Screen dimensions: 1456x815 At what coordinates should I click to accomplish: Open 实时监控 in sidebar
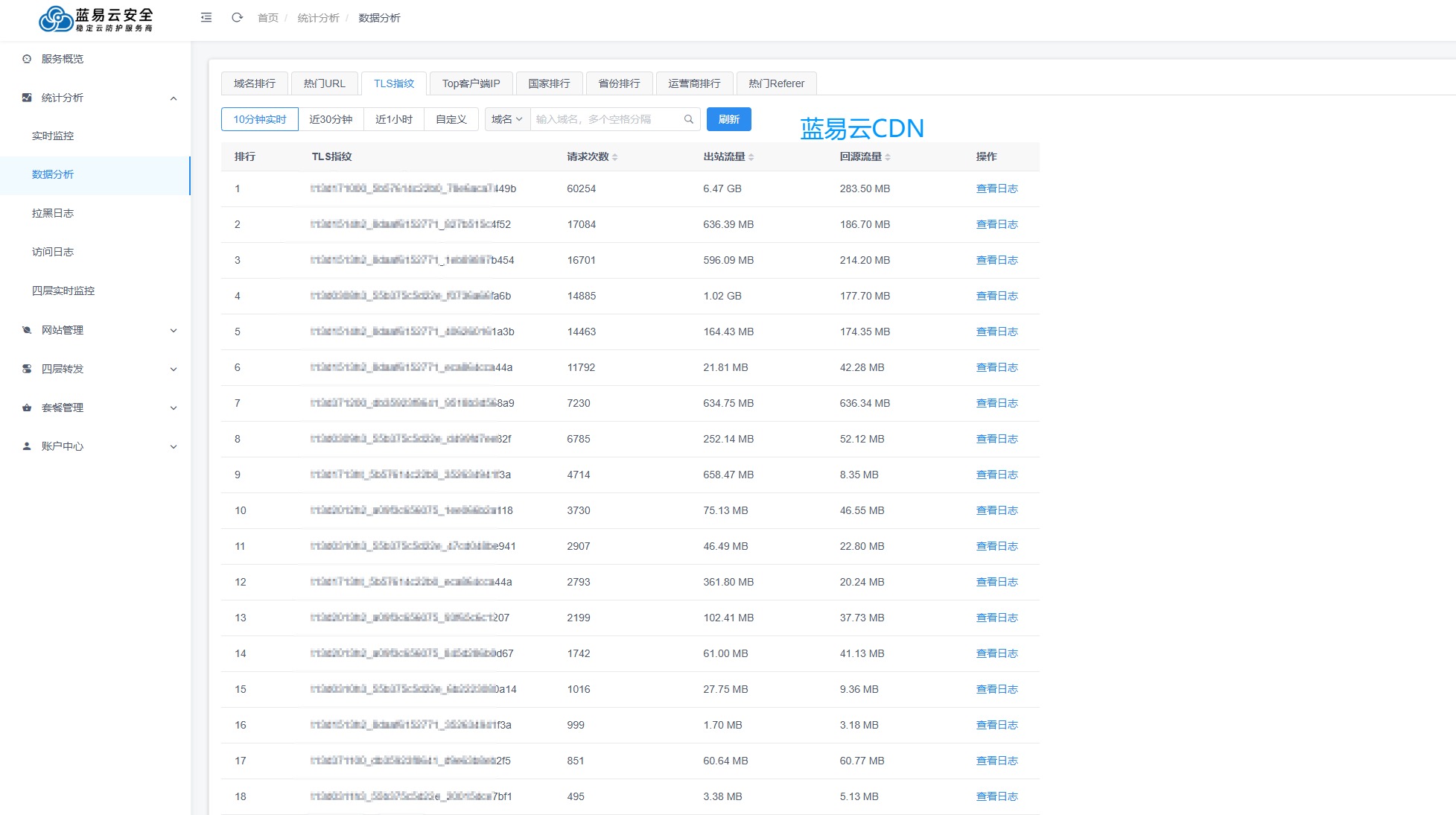point(53,136)
